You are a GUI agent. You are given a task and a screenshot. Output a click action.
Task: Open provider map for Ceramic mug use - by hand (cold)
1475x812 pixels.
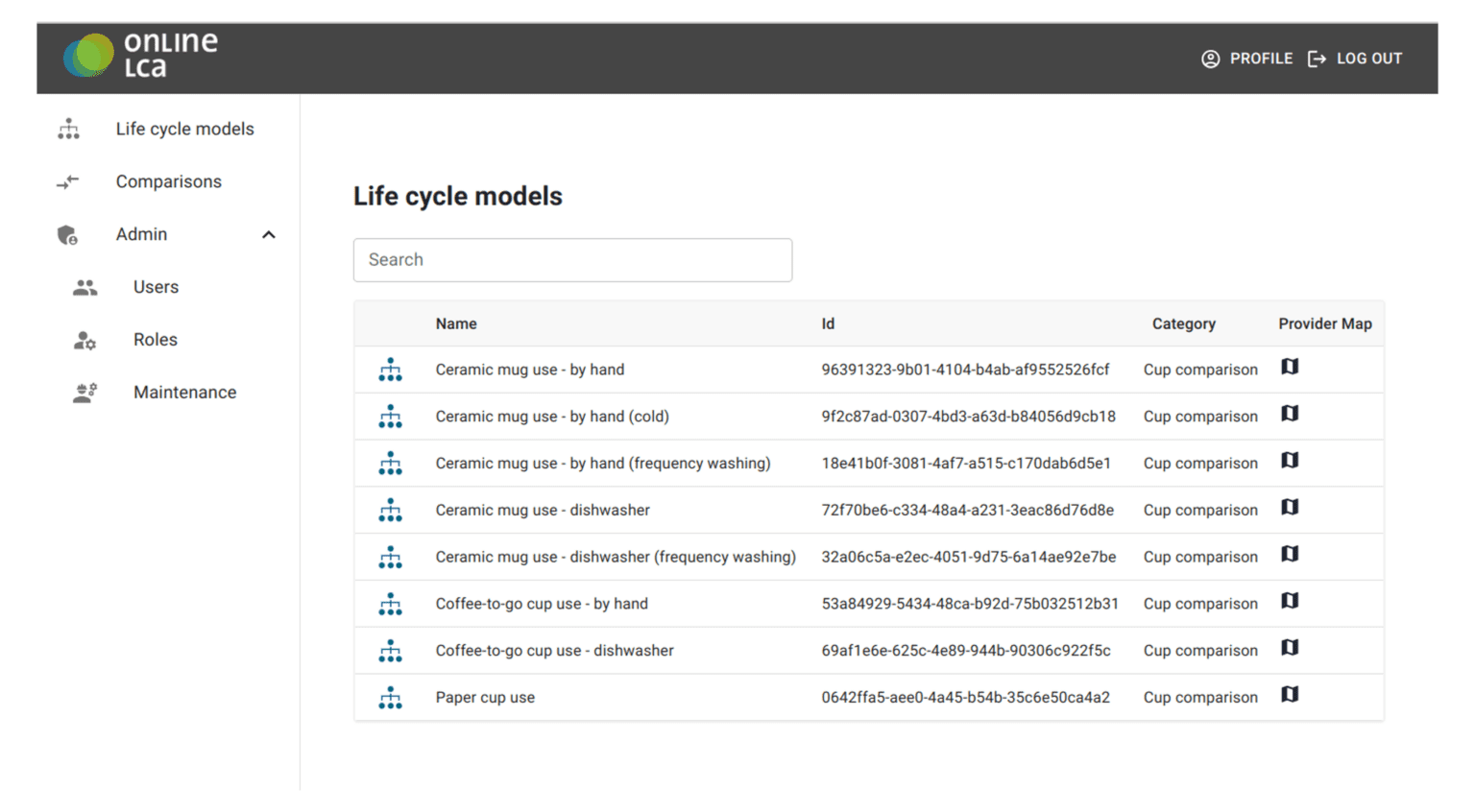coord(1290,414)
